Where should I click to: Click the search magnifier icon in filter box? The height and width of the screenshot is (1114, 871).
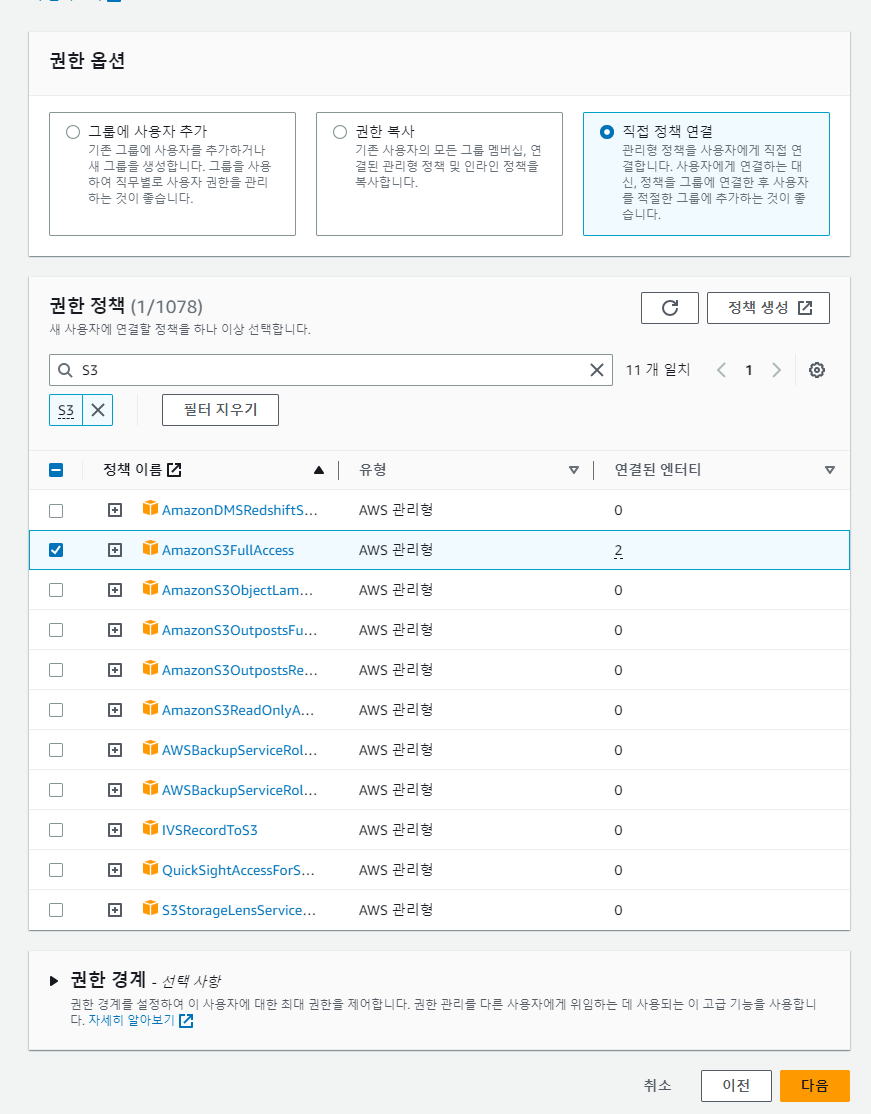65,370
